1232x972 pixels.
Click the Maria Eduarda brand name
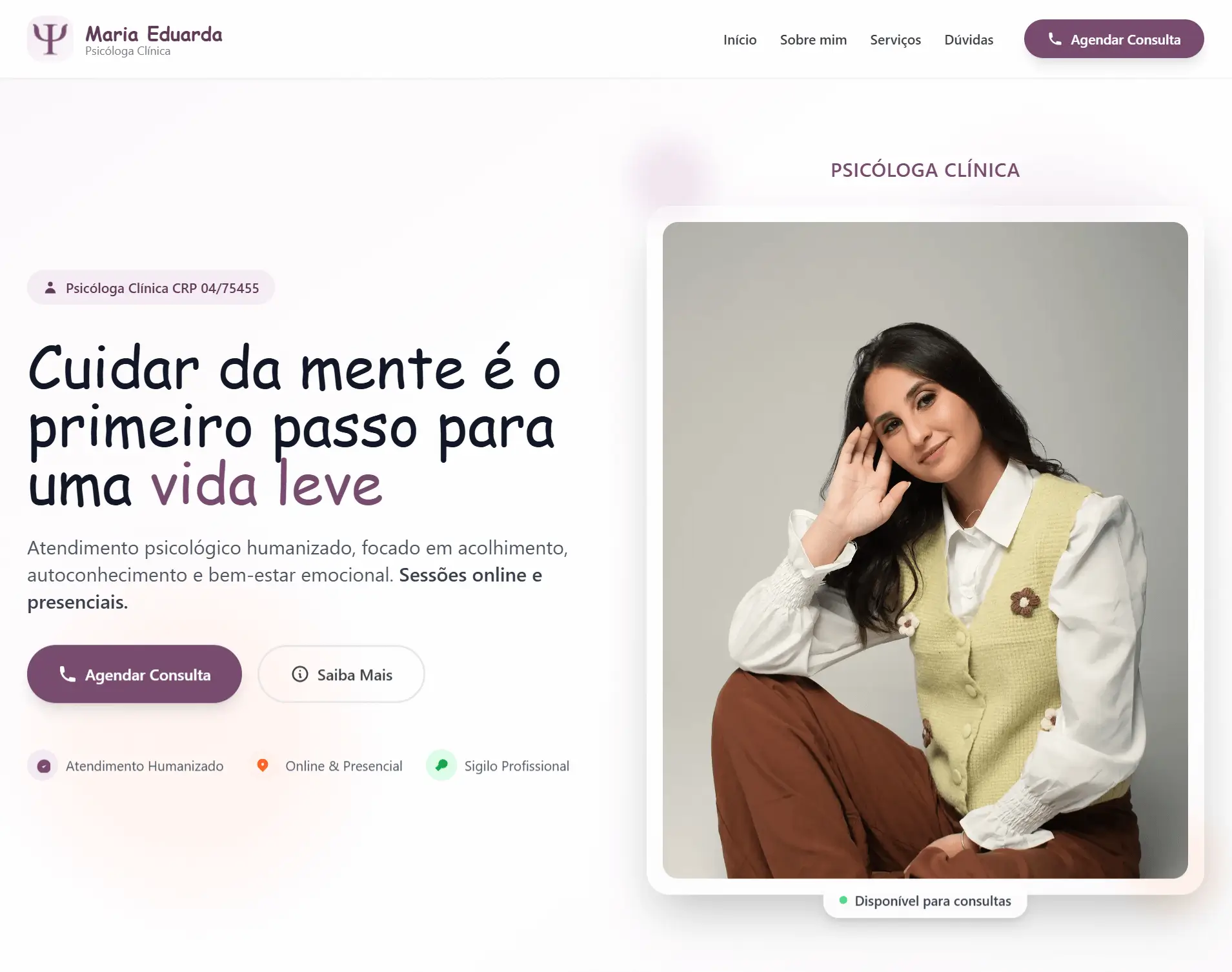(x=154, y=34)
